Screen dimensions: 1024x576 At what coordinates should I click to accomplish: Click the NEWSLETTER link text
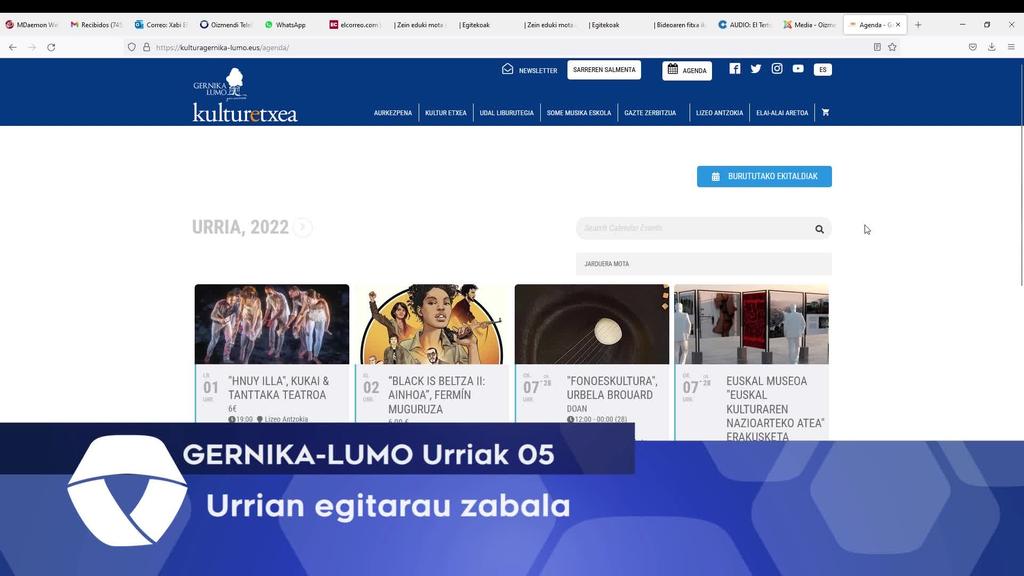point(538,71)
